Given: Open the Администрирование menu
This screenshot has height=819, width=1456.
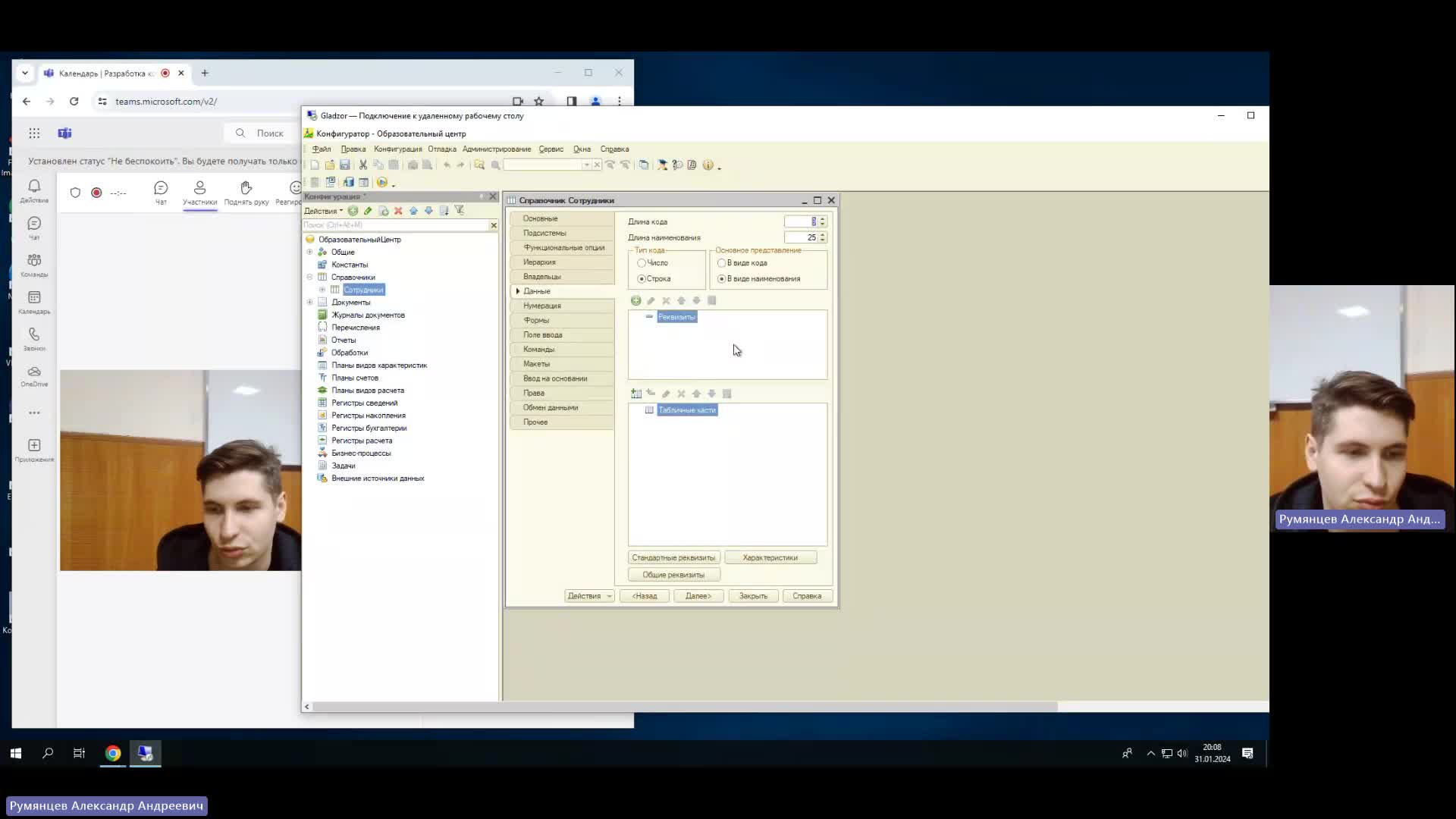Looking at the screenshot, I should (x=497, y=149).
